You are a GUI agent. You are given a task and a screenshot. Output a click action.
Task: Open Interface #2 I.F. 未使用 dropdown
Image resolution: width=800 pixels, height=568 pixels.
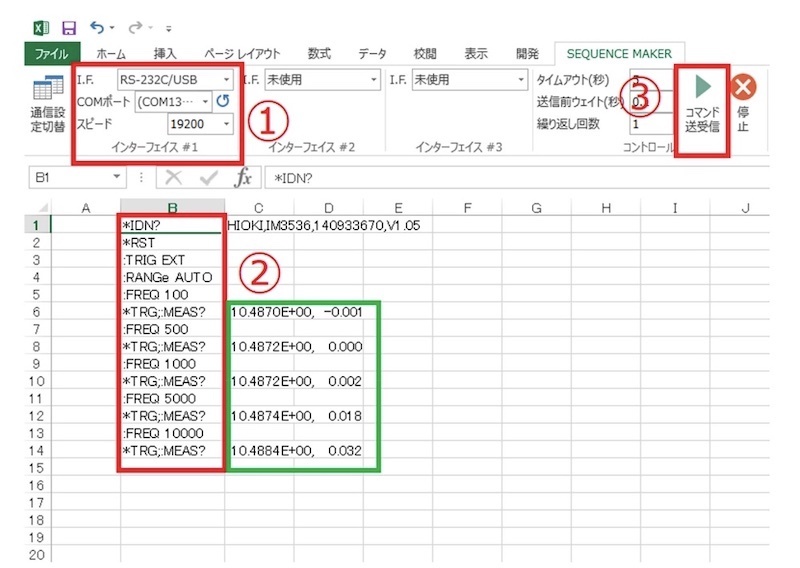322,80
